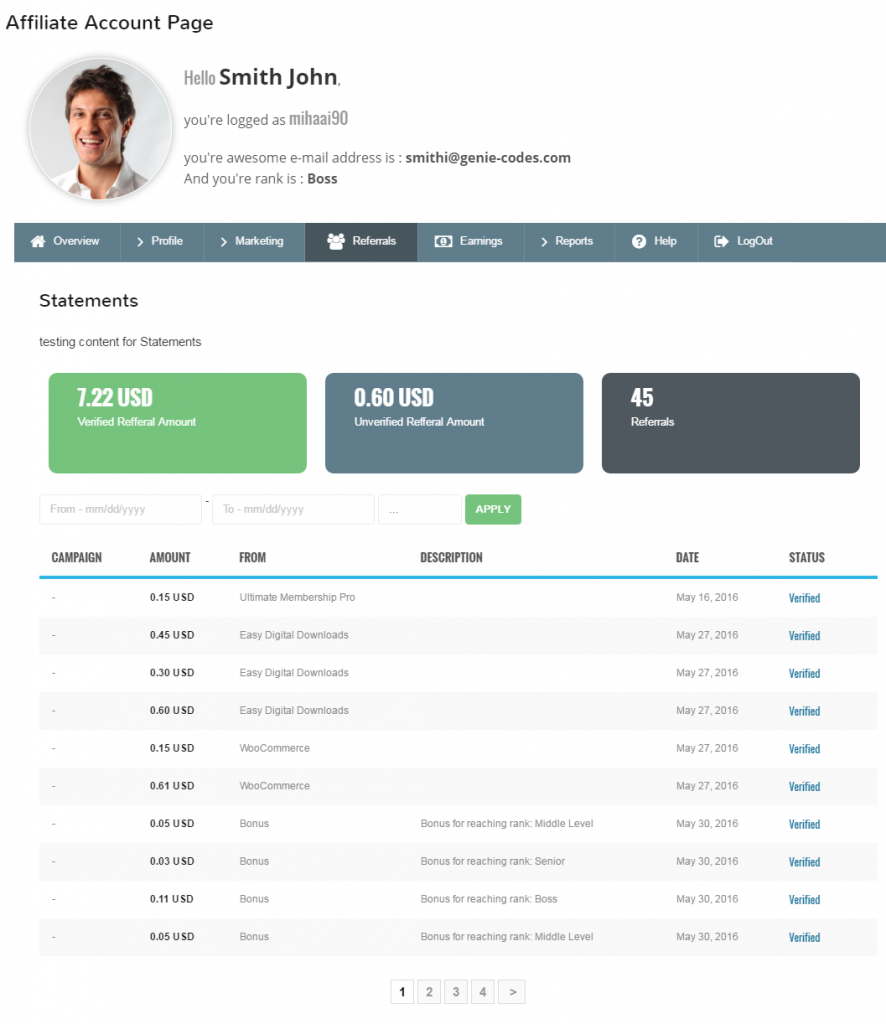The width and height of the screenshot is (886, 1024).
Task: Click Verified status for Ultimate Membership Pro row
Action: [x=804, y=598]
